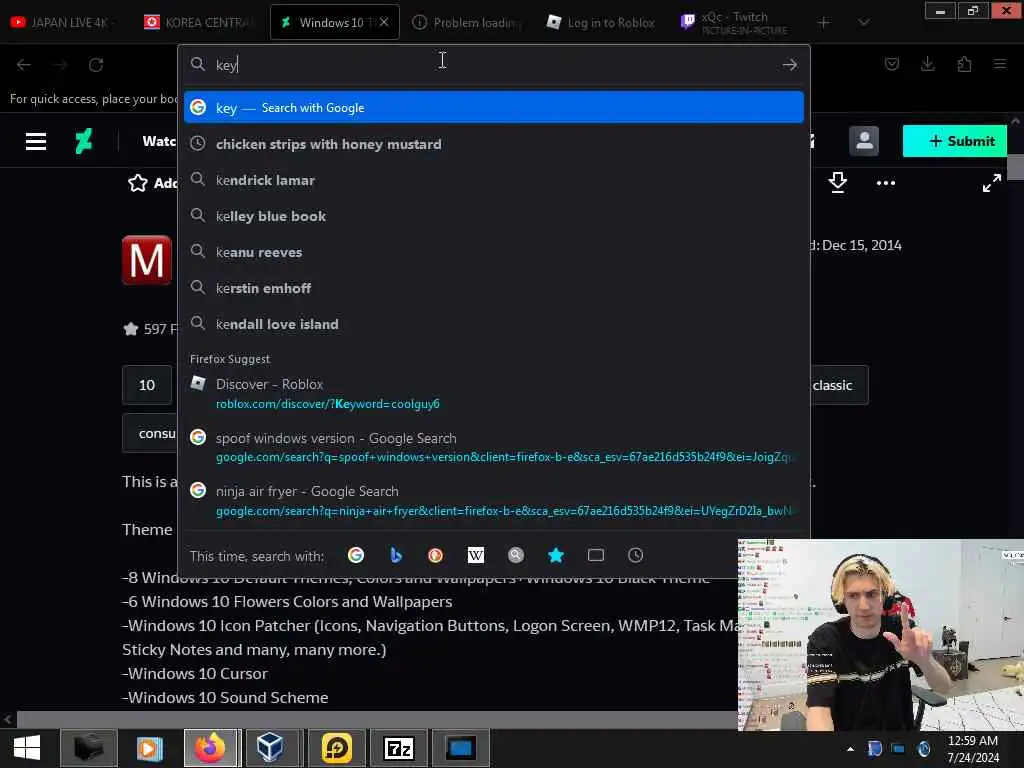
Task: Download the deviation file
Action: click(837, 183)
